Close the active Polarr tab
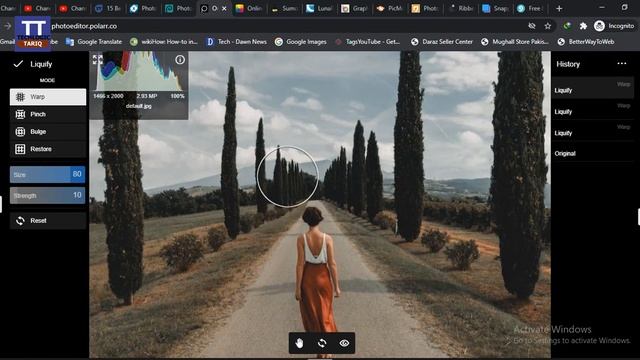 coord(224,8)
